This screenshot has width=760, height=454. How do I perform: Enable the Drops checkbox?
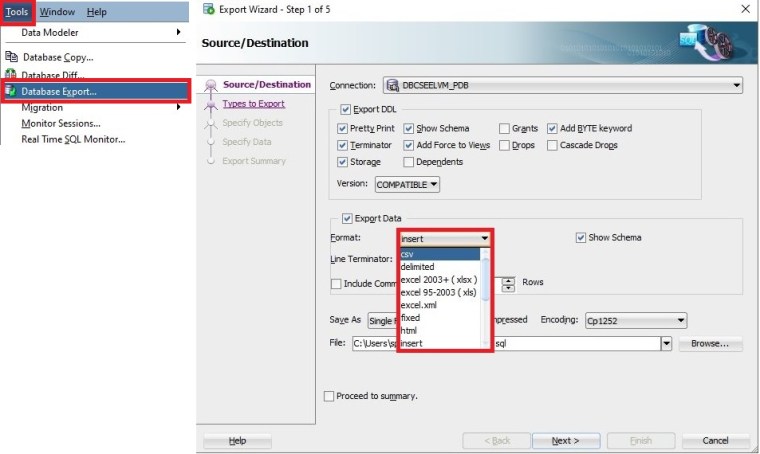point(504,145)
